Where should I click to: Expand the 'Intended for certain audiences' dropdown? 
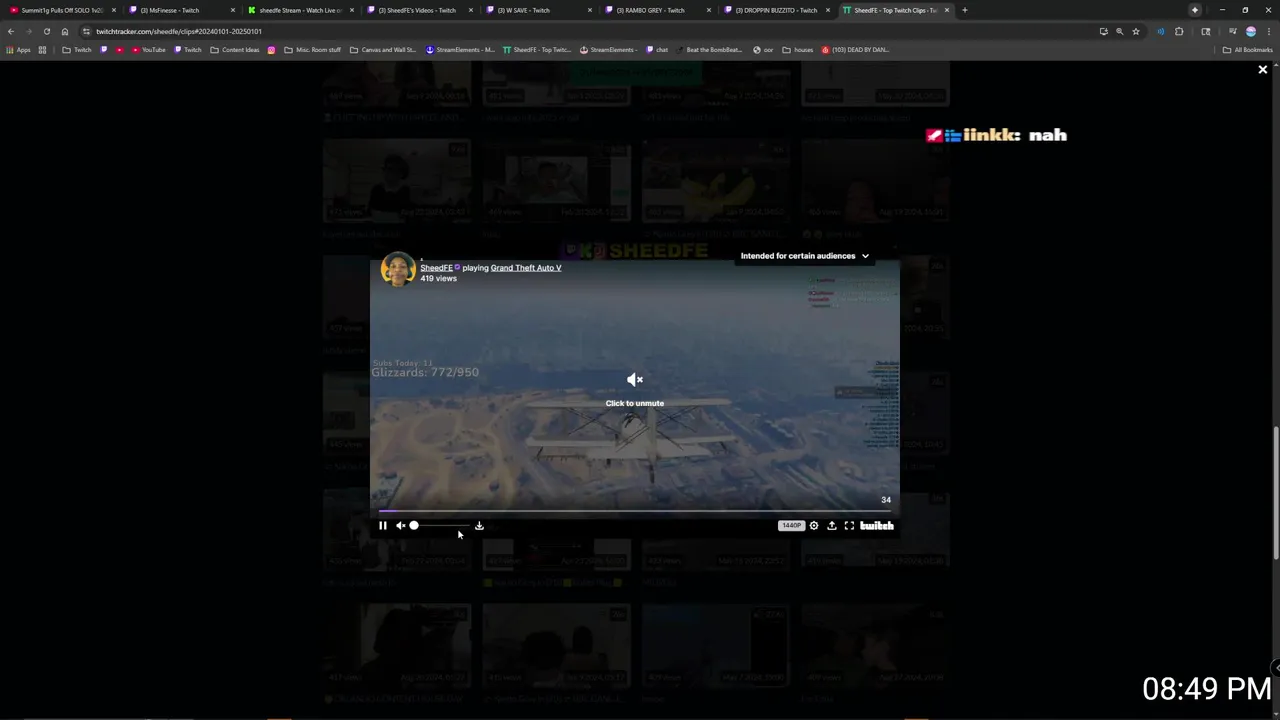click(x=805, y=256)
